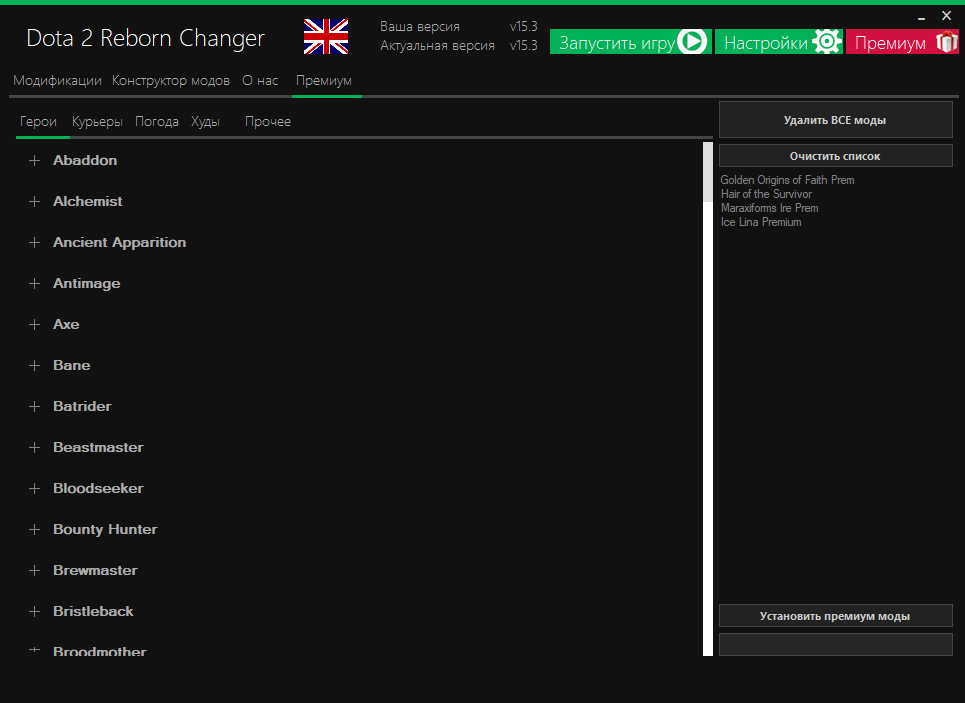This screenshot has height=703, width=965.
Task: Expand the Bounty Hunter plus sign
Action: [34, 529]
